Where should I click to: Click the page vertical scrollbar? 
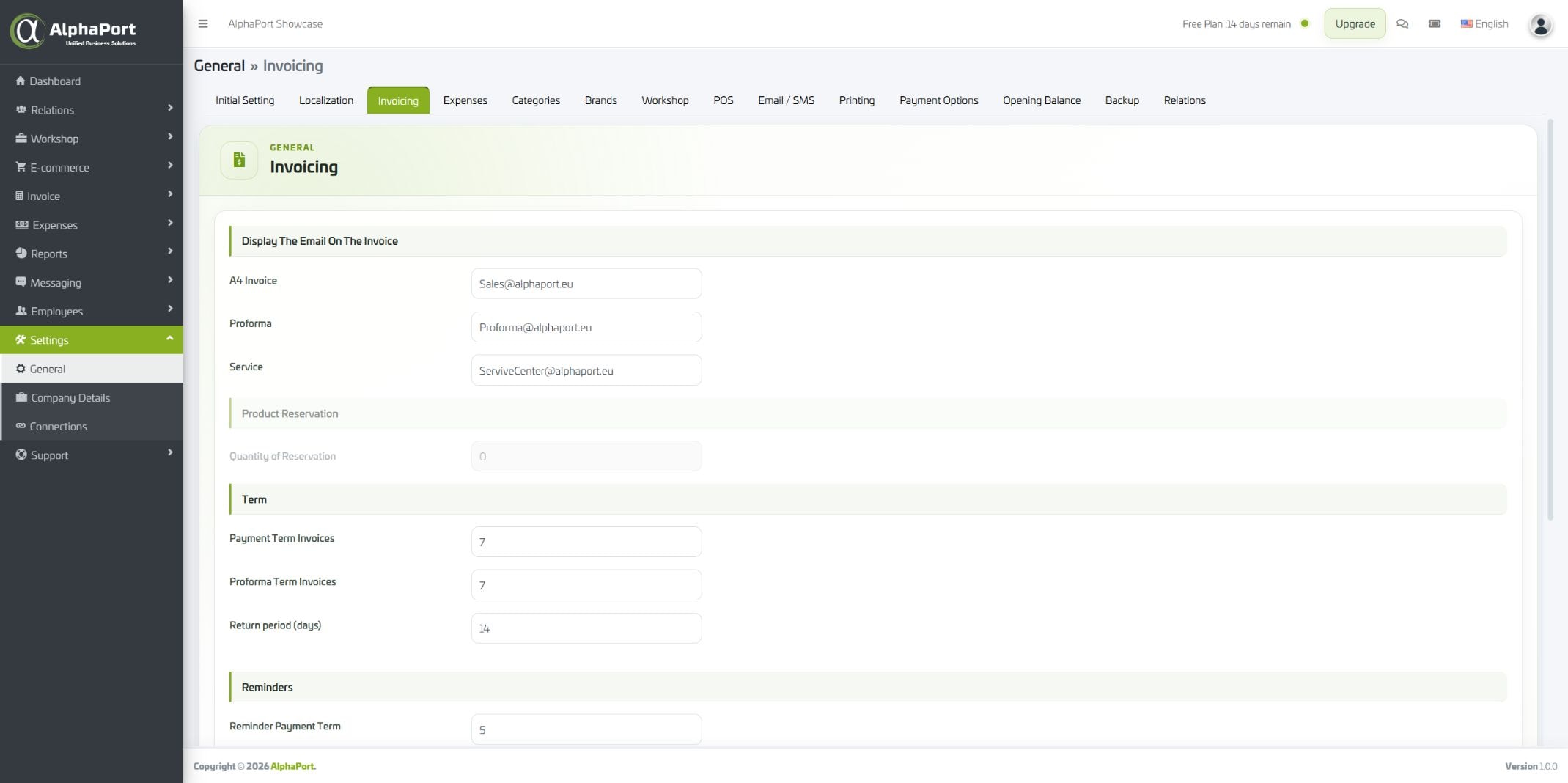click(x=1550, y=319)
